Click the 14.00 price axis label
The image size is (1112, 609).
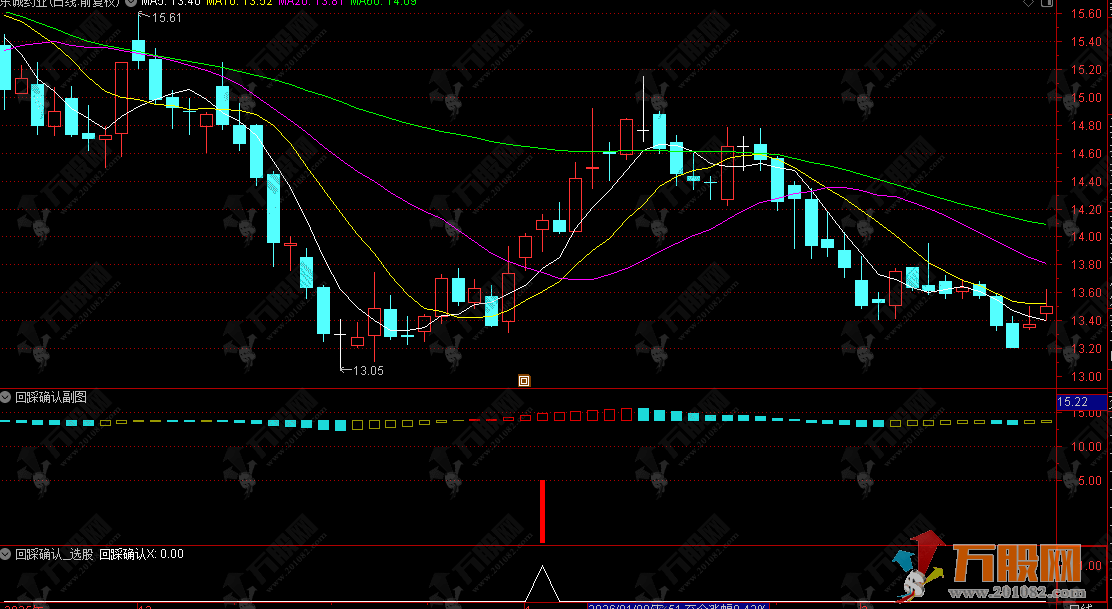tap(1086, 237)
